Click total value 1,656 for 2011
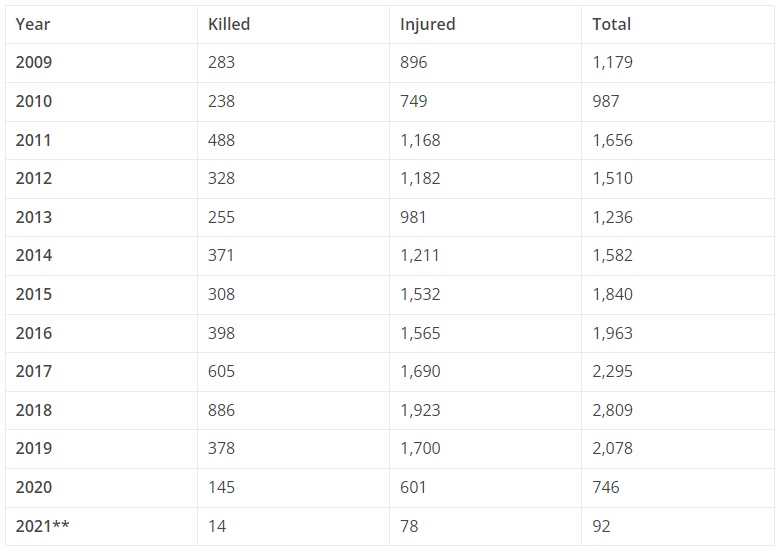Image resolution: width=779 pixels, height=550 pixels. point(613,141)
